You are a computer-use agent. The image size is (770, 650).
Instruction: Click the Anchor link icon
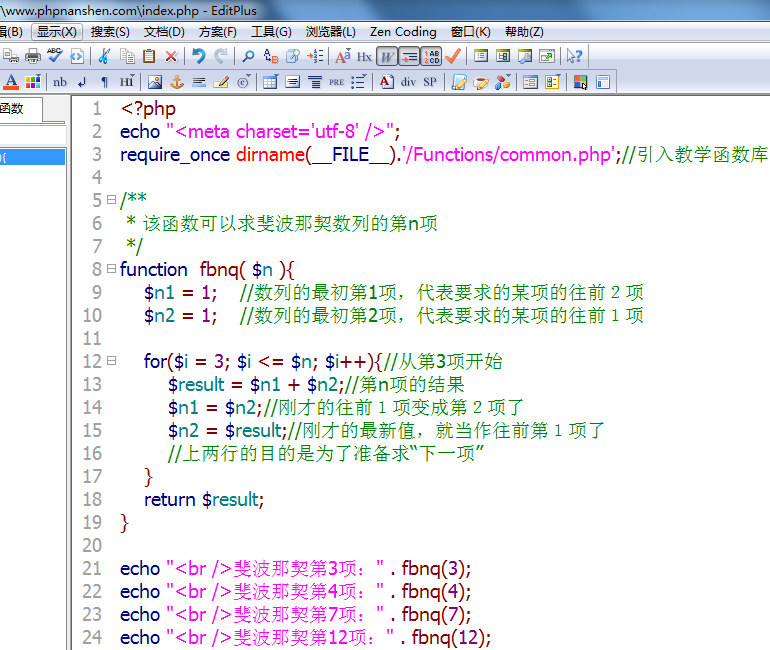[177, 82]
